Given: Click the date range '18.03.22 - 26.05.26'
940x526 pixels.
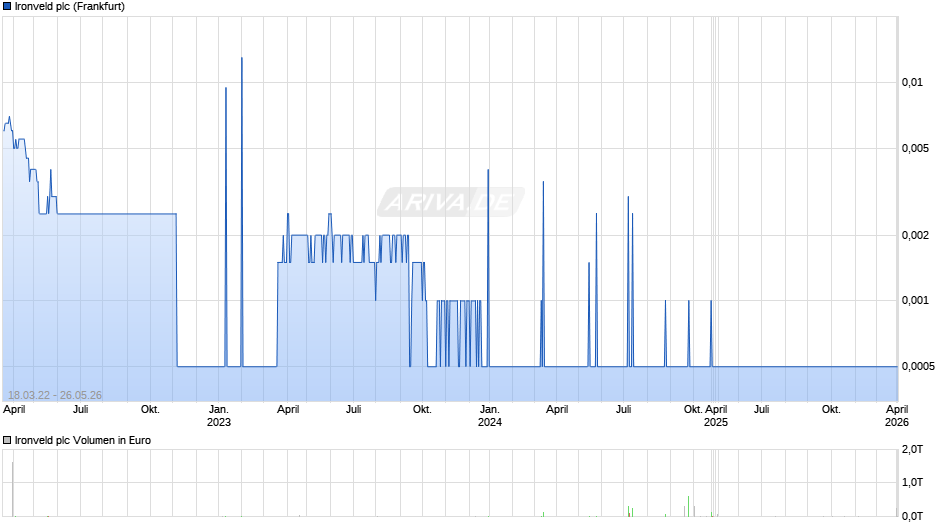Looking at the screenshot, I should point(55,395).
